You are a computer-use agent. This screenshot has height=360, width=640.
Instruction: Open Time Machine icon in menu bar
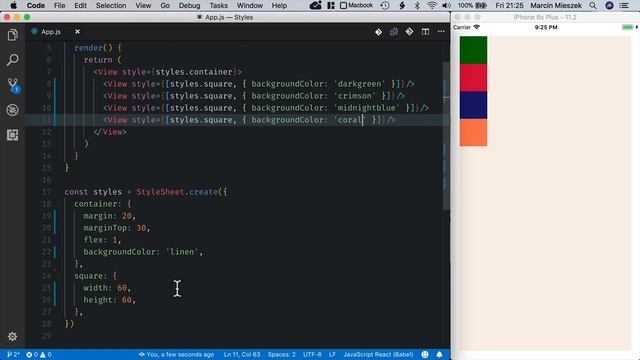point(385,5)
